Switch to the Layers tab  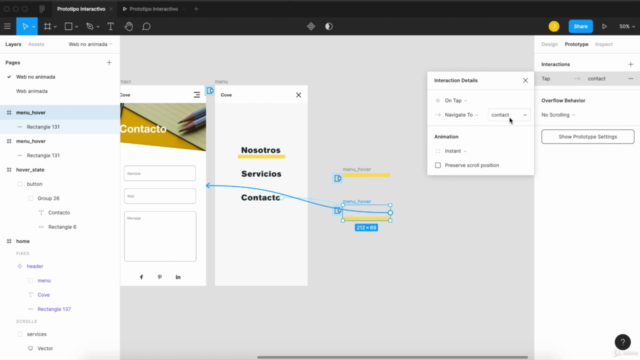(13, 44)
